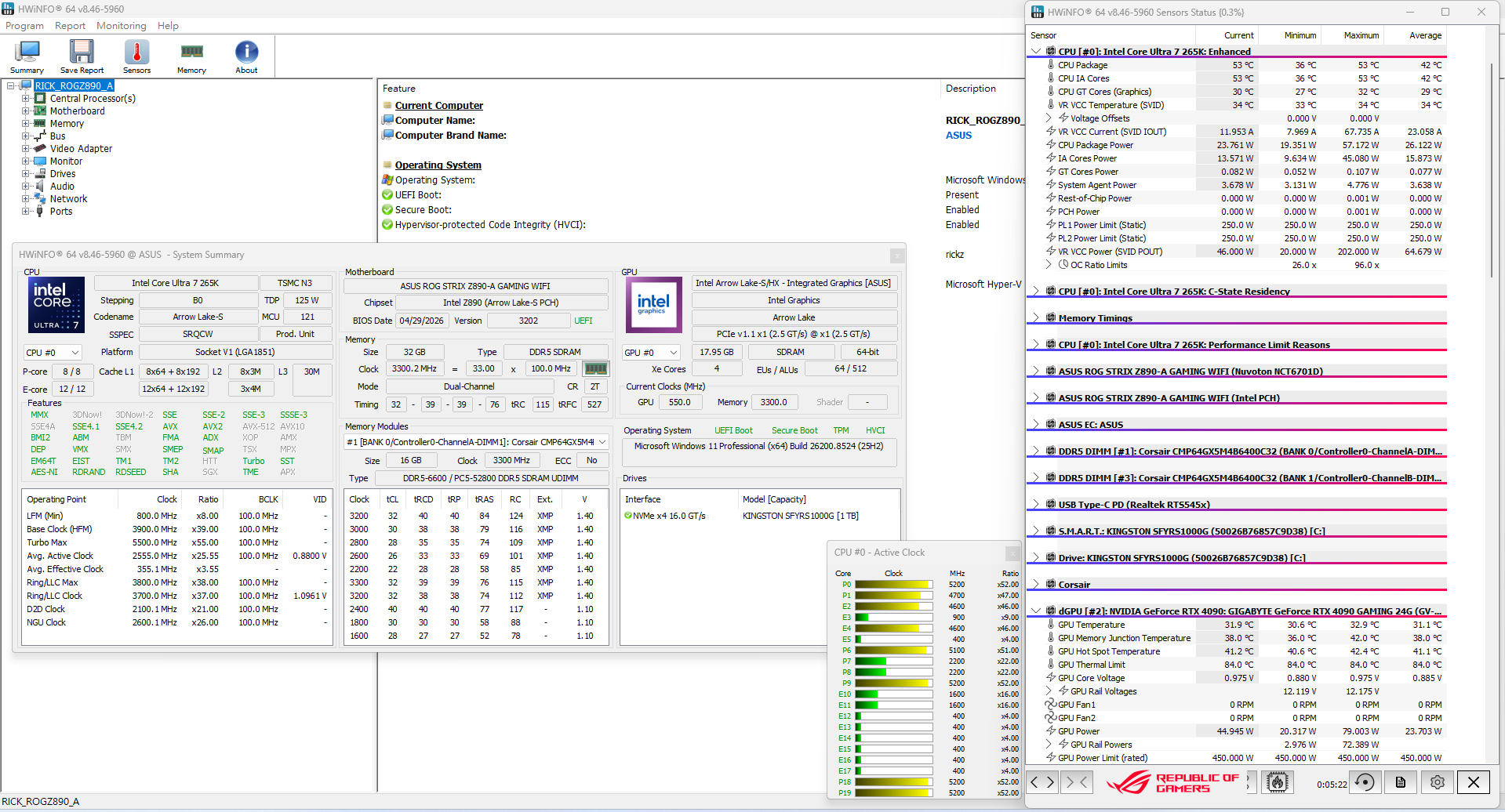The image size is (1505, 812).
Task: Close sensors with the X button
Action: pyautogui.click(x=1474, y=782)
